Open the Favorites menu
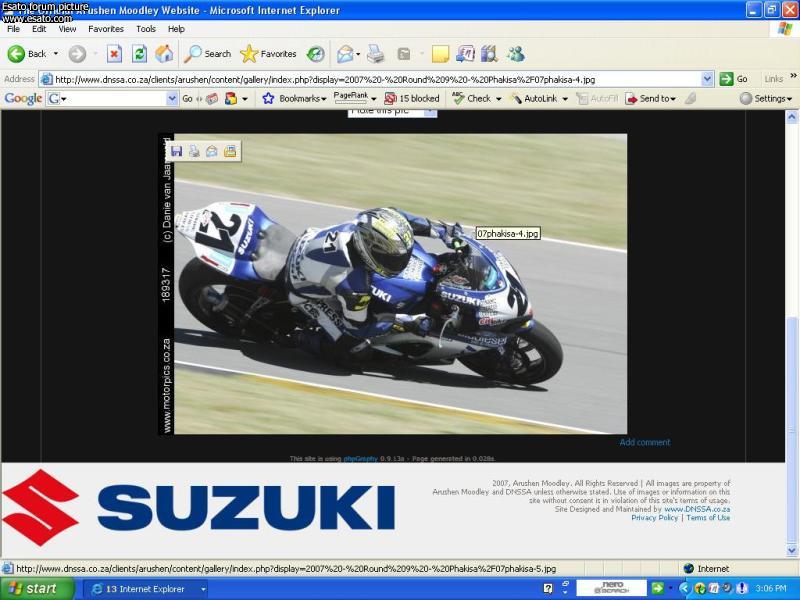 click(x=106, y=29)
